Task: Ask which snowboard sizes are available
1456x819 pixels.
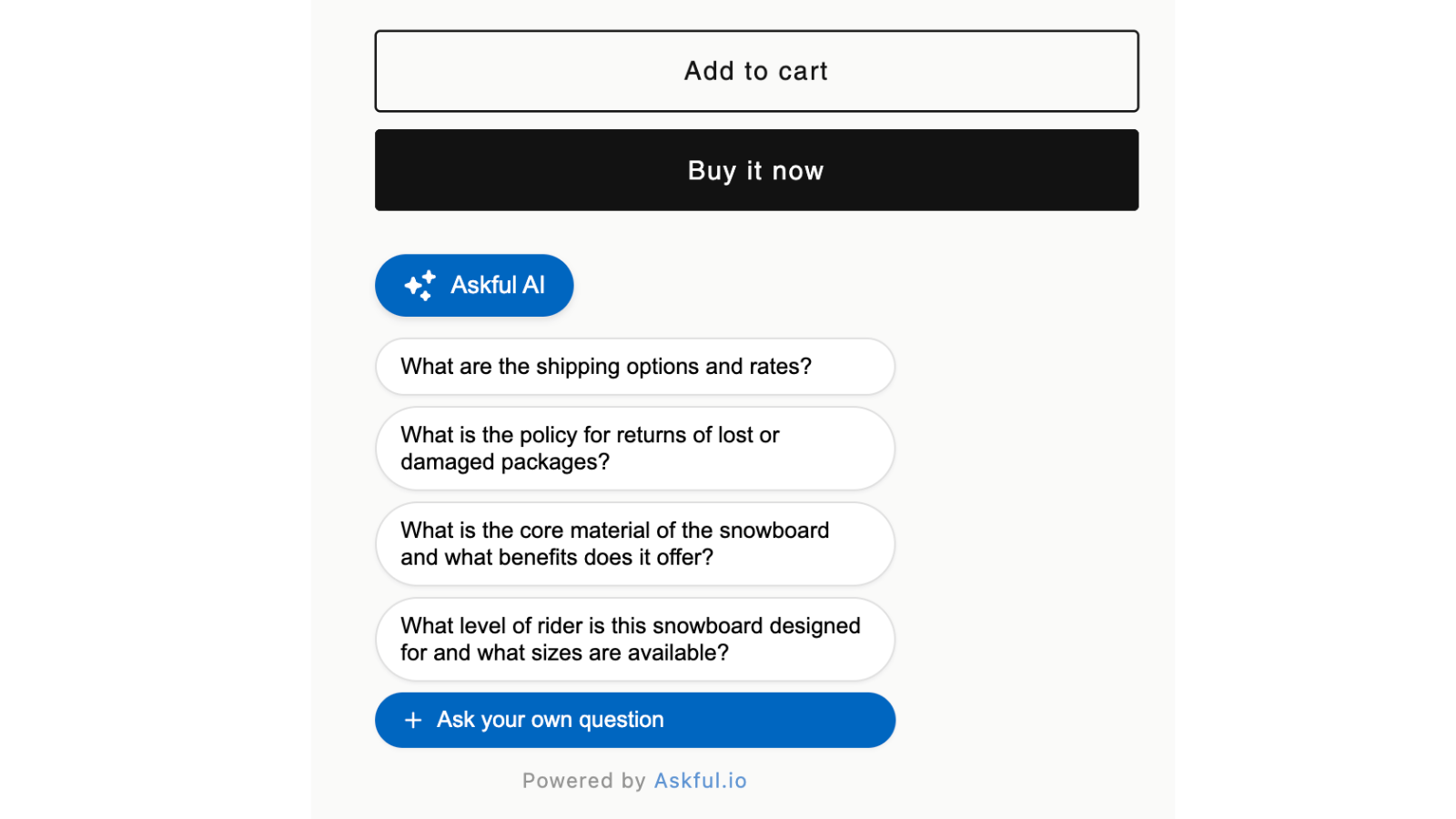Action: click(x=635, y=640)
